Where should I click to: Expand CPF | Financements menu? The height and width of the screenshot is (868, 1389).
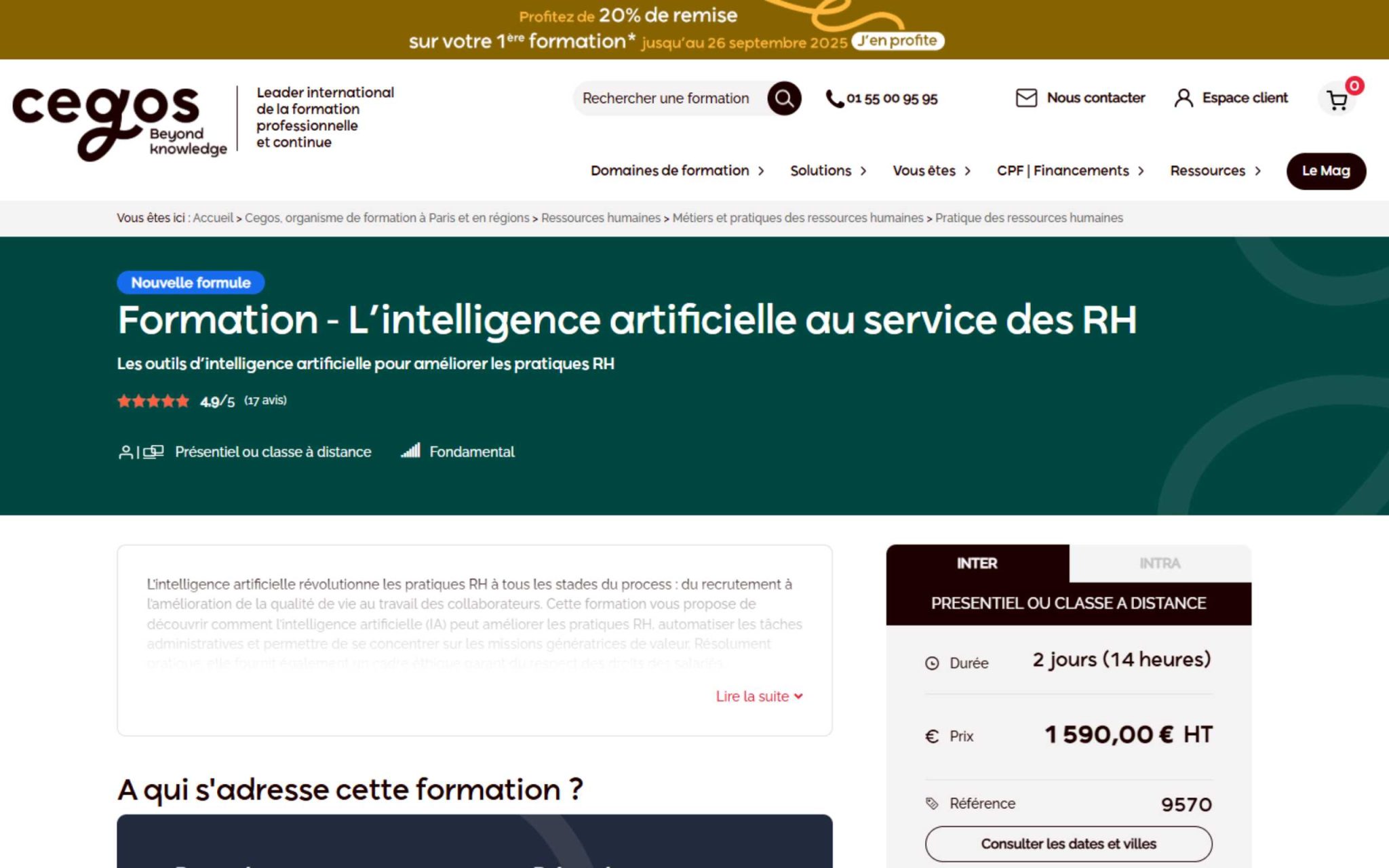(x=1070, y=171)
